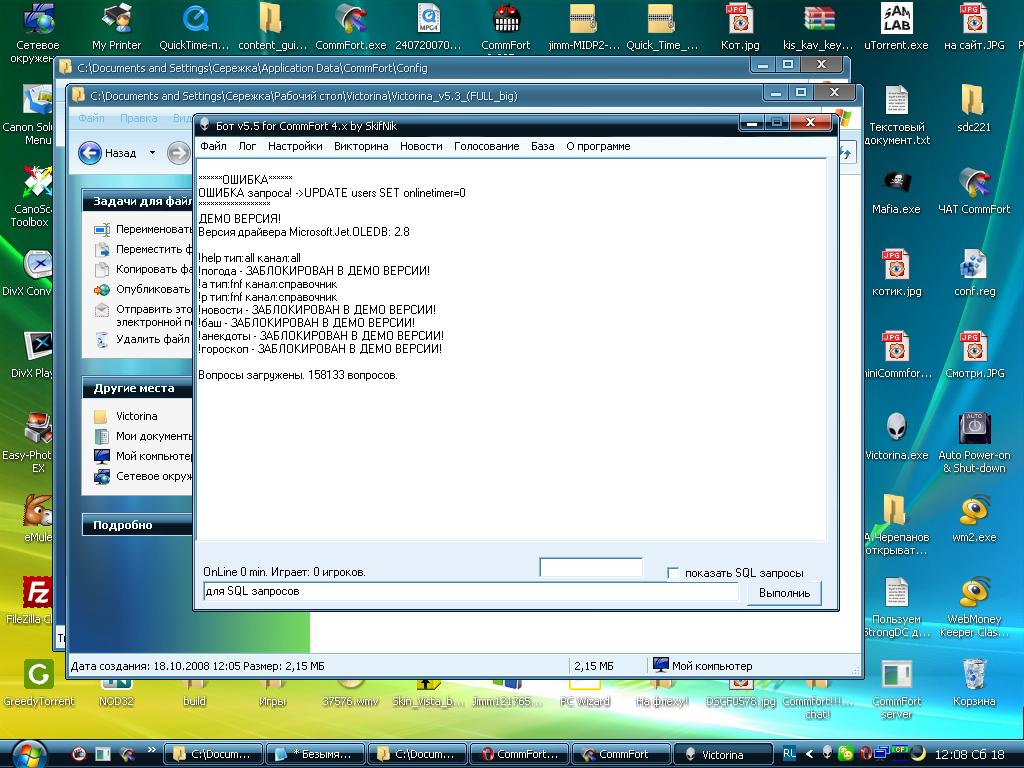Screen dimensions: 1024x768
Task: Expand hidden quick launch items chevron
Action: 153,753
